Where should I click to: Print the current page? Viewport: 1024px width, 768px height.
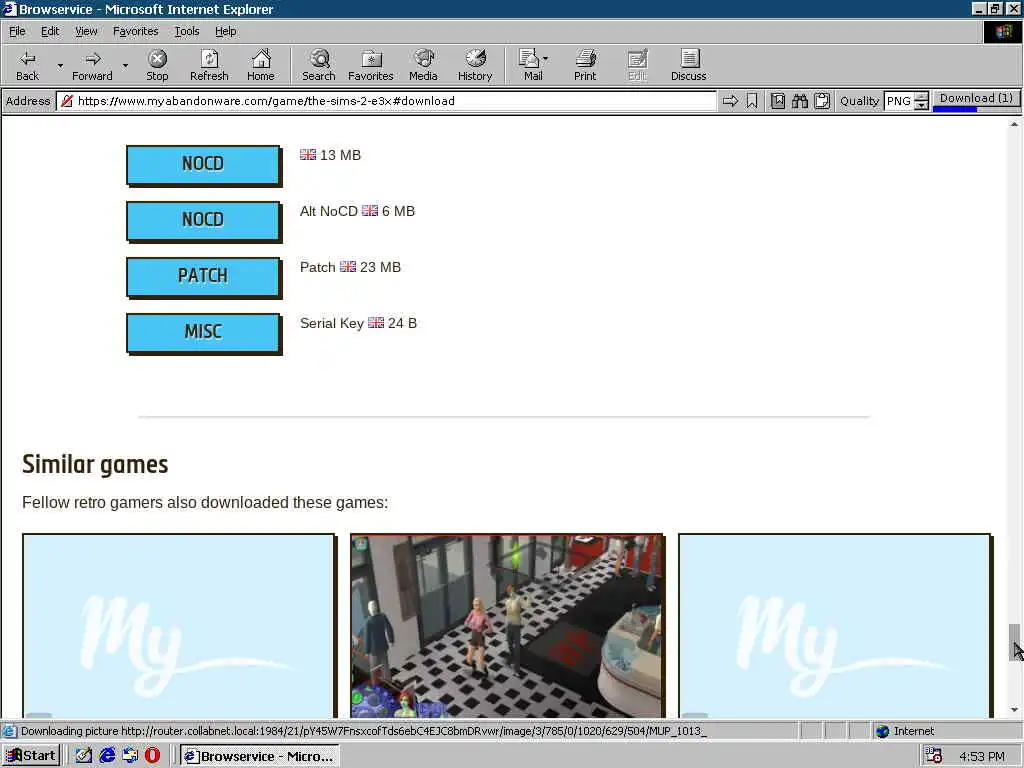(585, 66)
